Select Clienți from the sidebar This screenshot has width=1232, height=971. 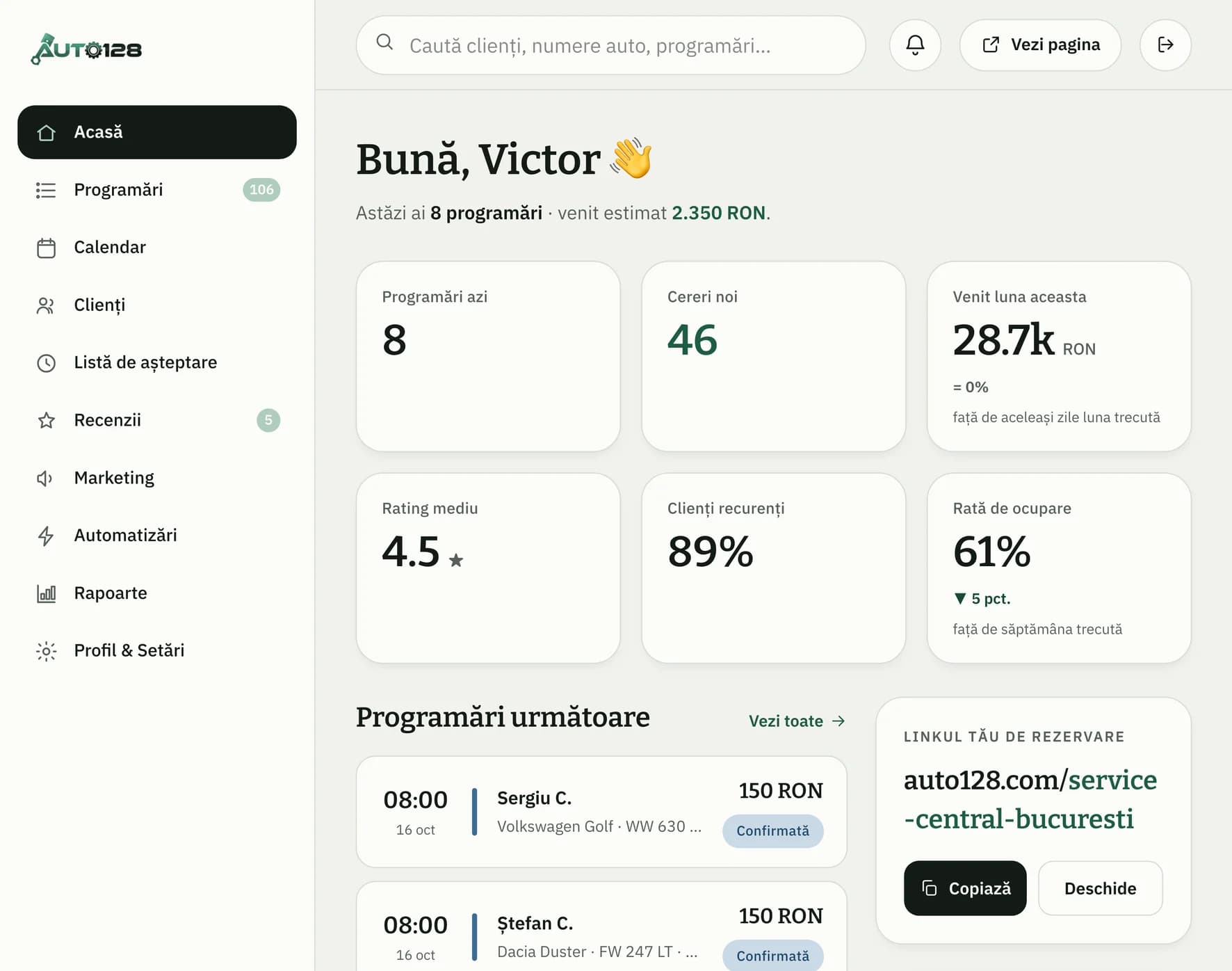pos(157,305)
